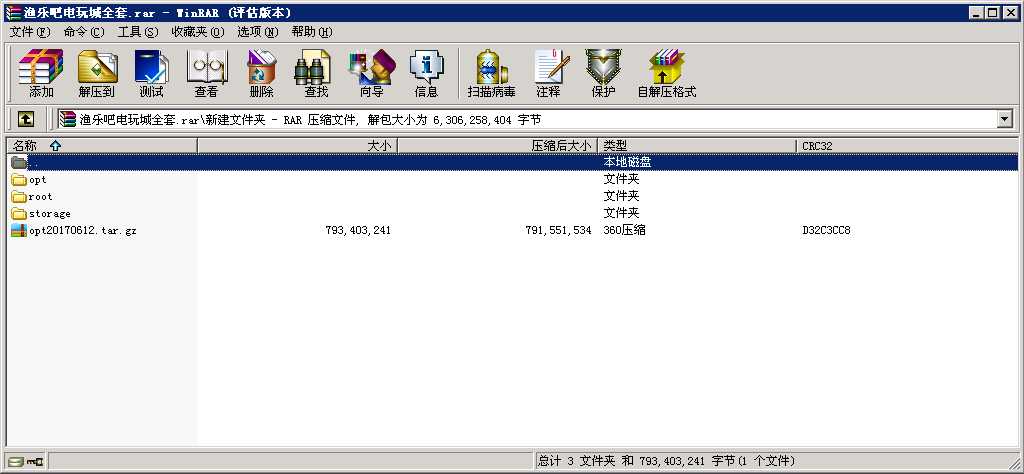Minimize the WinRAR window

coord(976,12)
